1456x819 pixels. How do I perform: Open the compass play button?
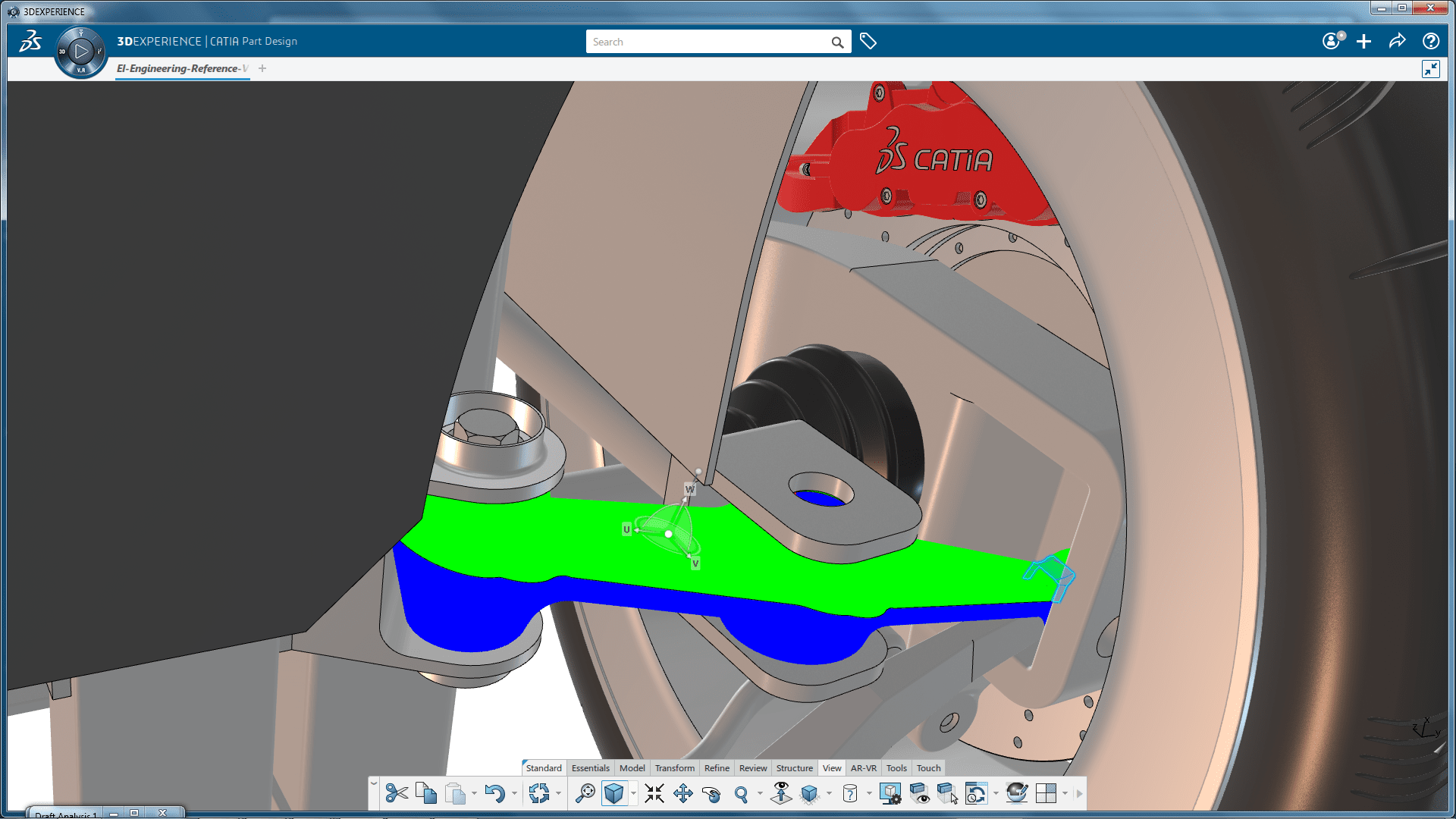(81, 52)
